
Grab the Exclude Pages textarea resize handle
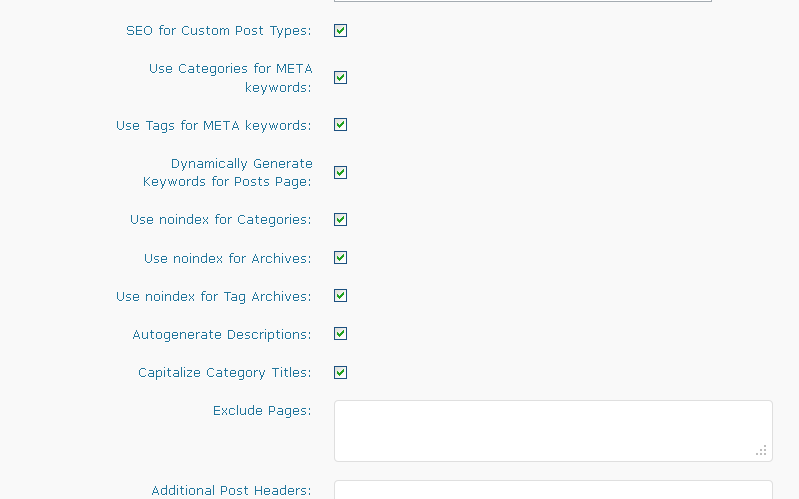click(761, 451)
